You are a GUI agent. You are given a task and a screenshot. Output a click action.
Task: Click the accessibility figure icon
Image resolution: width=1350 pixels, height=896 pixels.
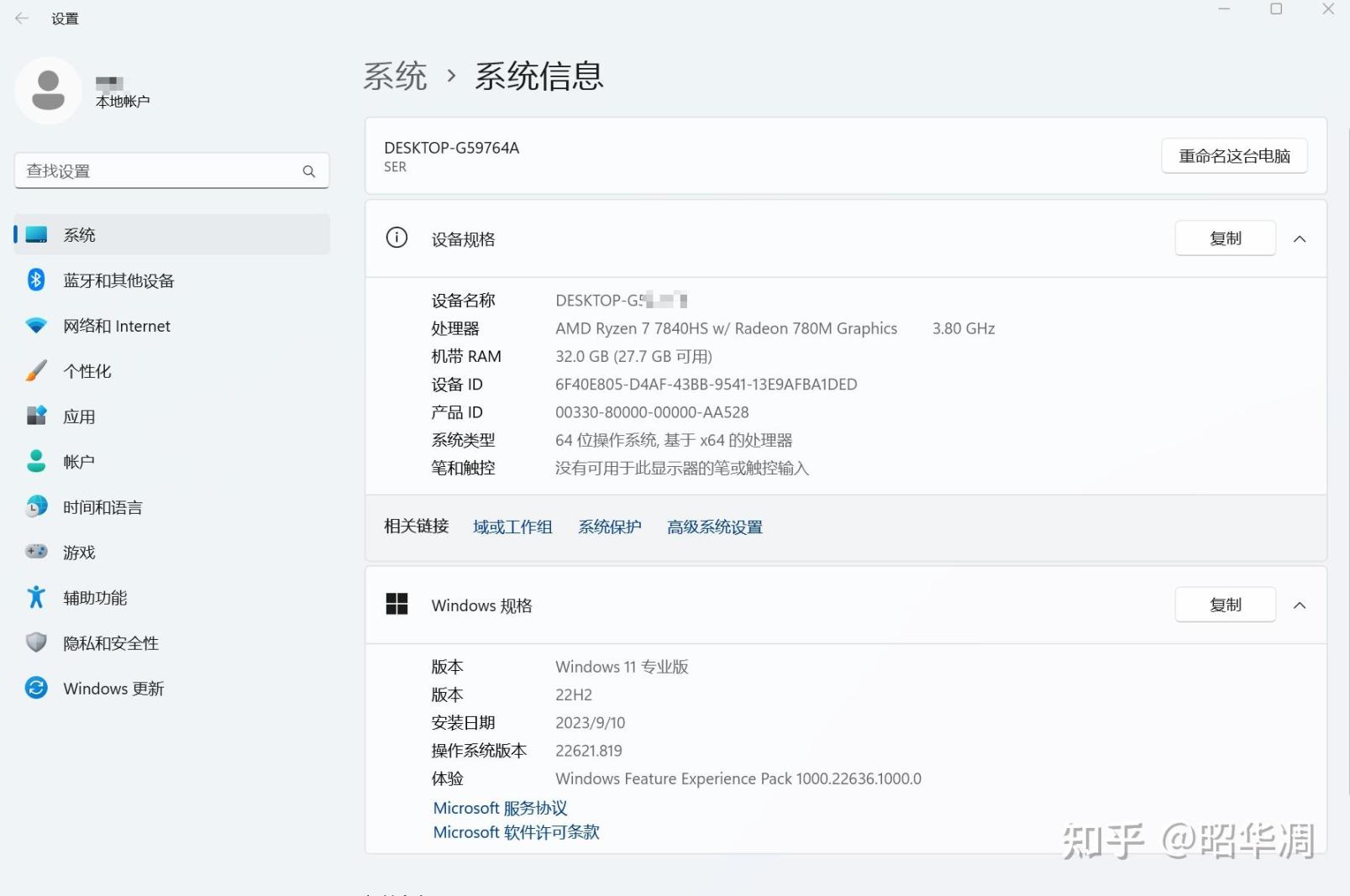[x=36, y=597]
